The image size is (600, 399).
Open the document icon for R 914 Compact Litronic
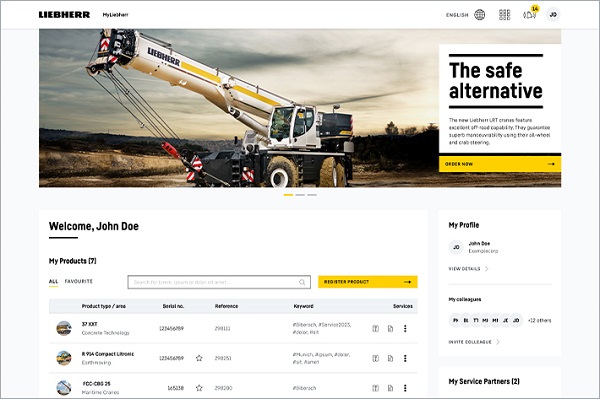(x=390, y=358)
